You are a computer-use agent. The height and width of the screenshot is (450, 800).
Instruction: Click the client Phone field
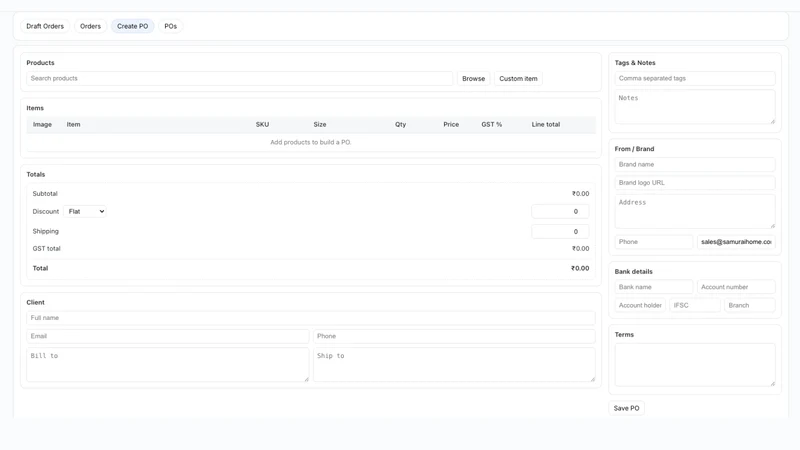tap(454, 336)
